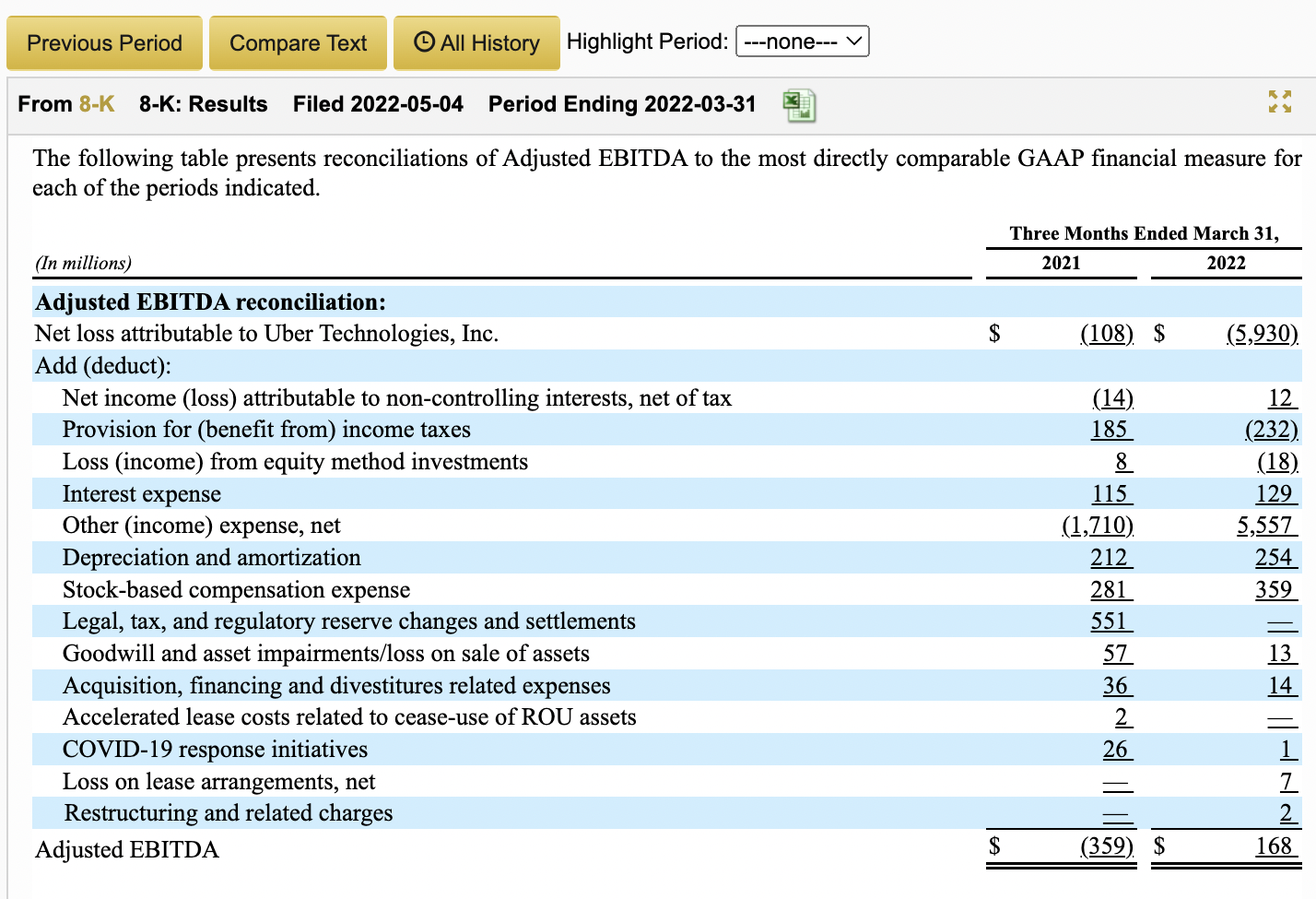Open 2021 COVID-19 response initiatives value 26

pyautogui.click(x=1116, y=750)
